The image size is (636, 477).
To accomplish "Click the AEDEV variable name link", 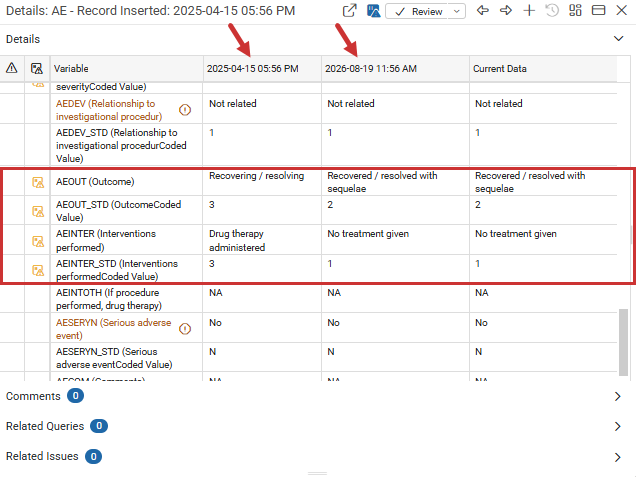I will tap(109, 110).
